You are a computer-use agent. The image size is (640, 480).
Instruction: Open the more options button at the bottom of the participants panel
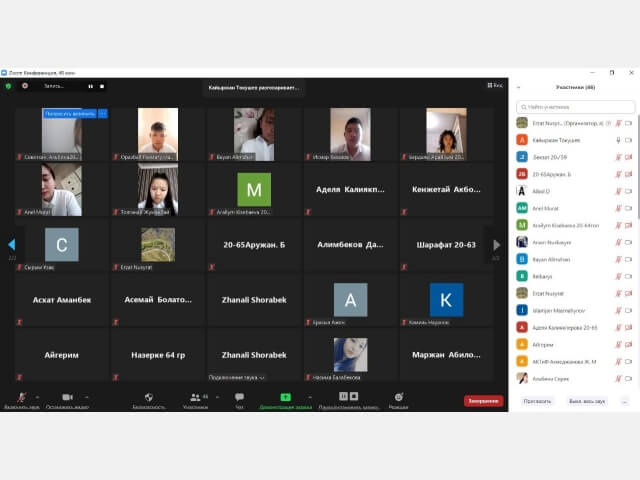click(x=624, y=402)
